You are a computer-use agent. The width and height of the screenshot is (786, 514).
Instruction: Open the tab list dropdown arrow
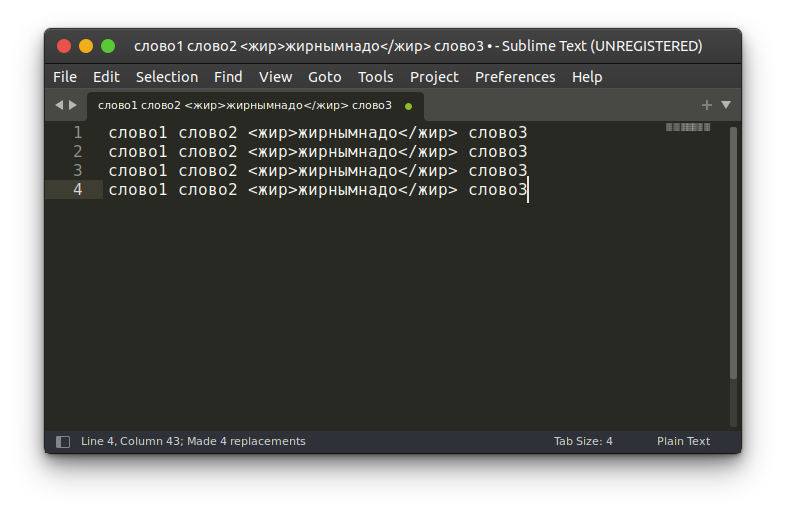[x=726, y=105]
